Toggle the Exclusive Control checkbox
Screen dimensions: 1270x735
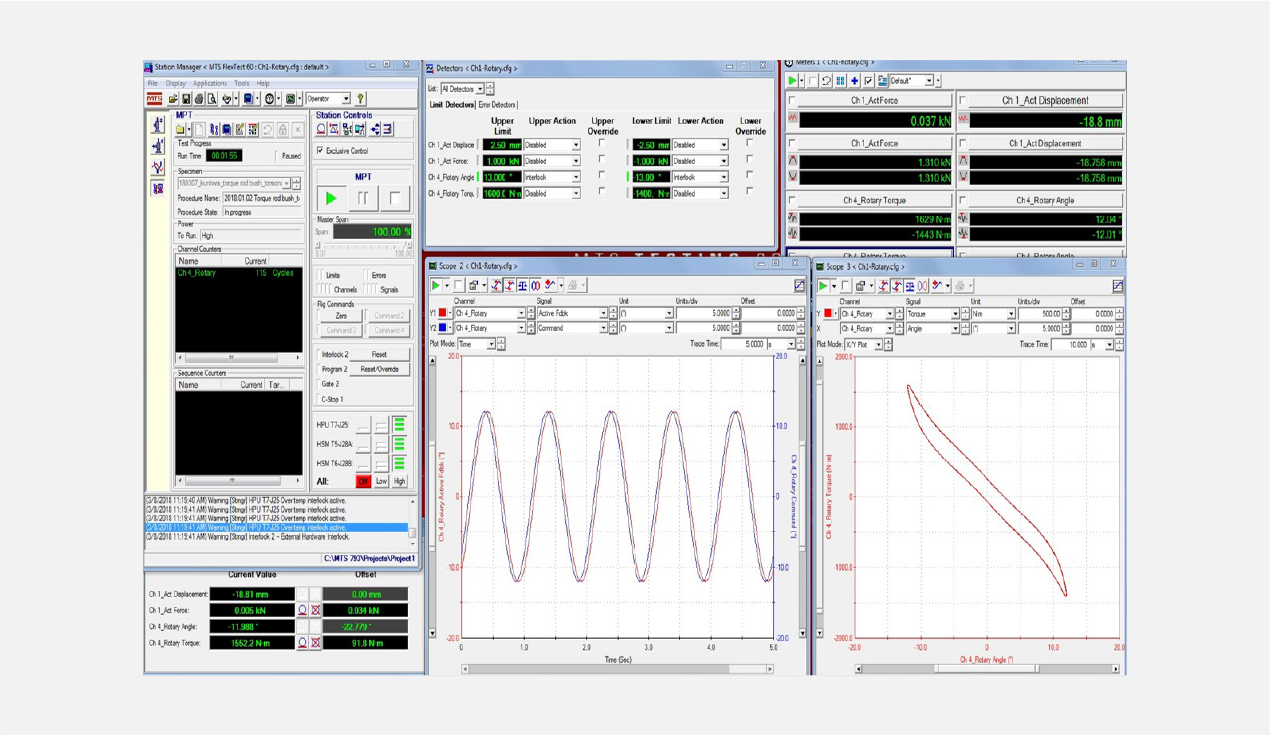click(x=321, y=151)
